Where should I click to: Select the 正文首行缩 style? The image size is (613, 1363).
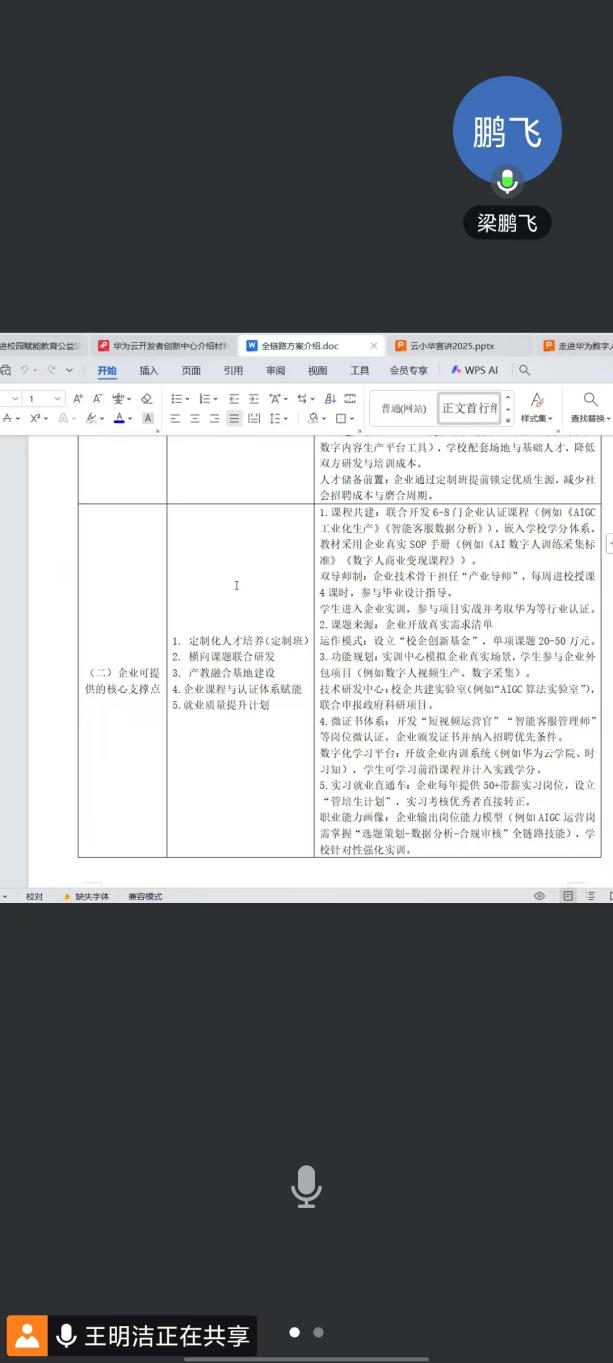(x=469, y=408)
